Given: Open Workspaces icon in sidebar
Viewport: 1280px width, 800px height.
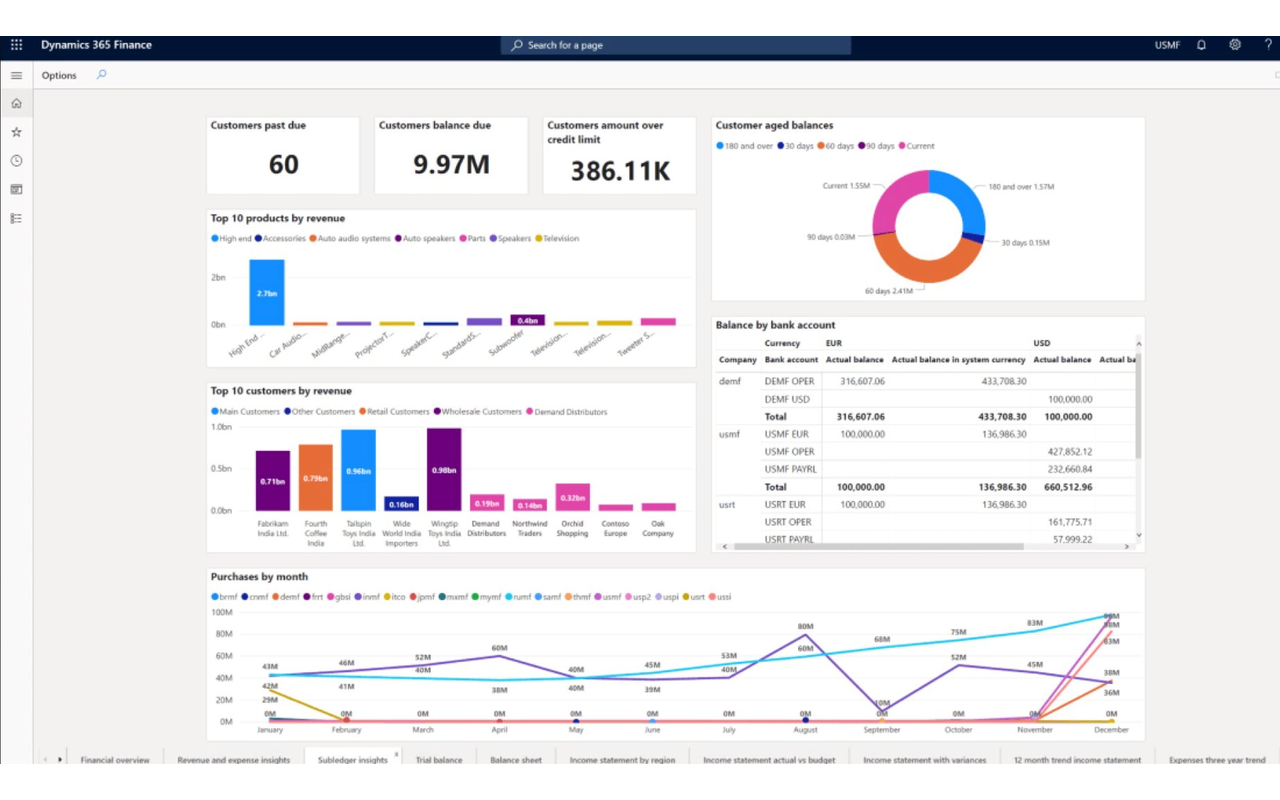Looking at the screenshot, I should [x=16, y=189].
